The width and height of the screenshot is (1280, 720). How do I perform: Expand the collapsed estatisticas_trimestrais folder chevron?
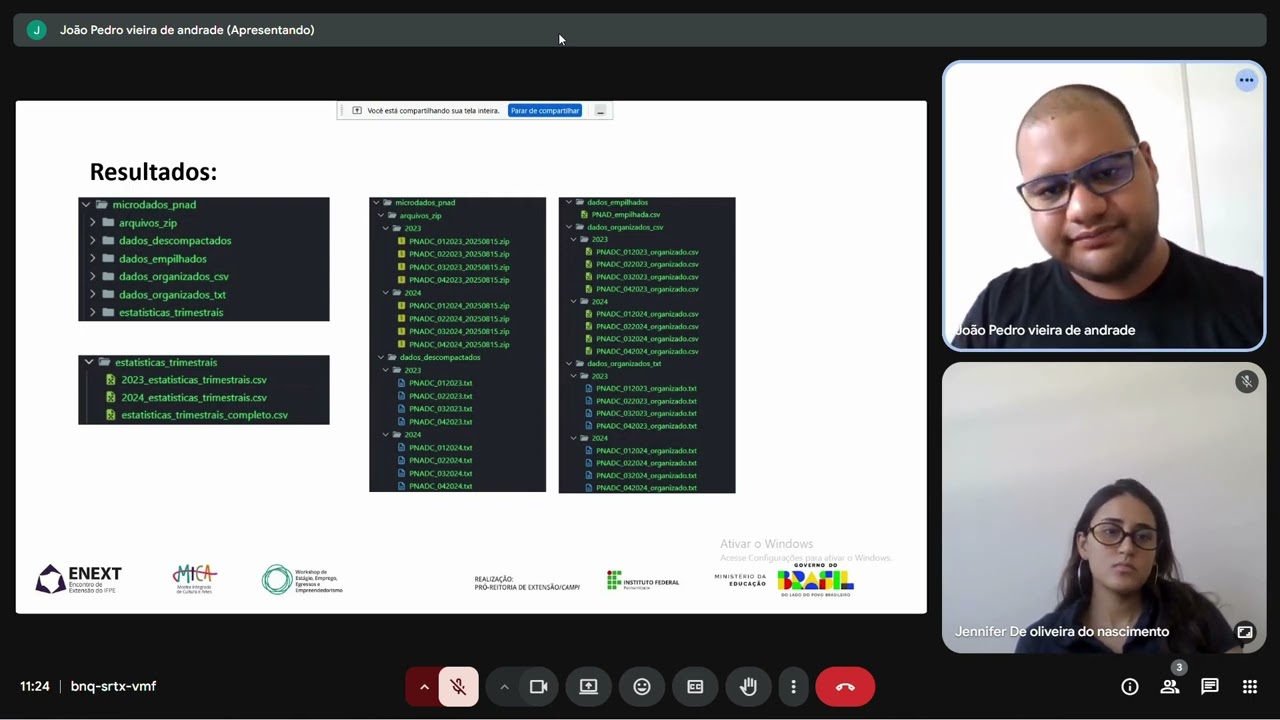[x=93, y=313]
